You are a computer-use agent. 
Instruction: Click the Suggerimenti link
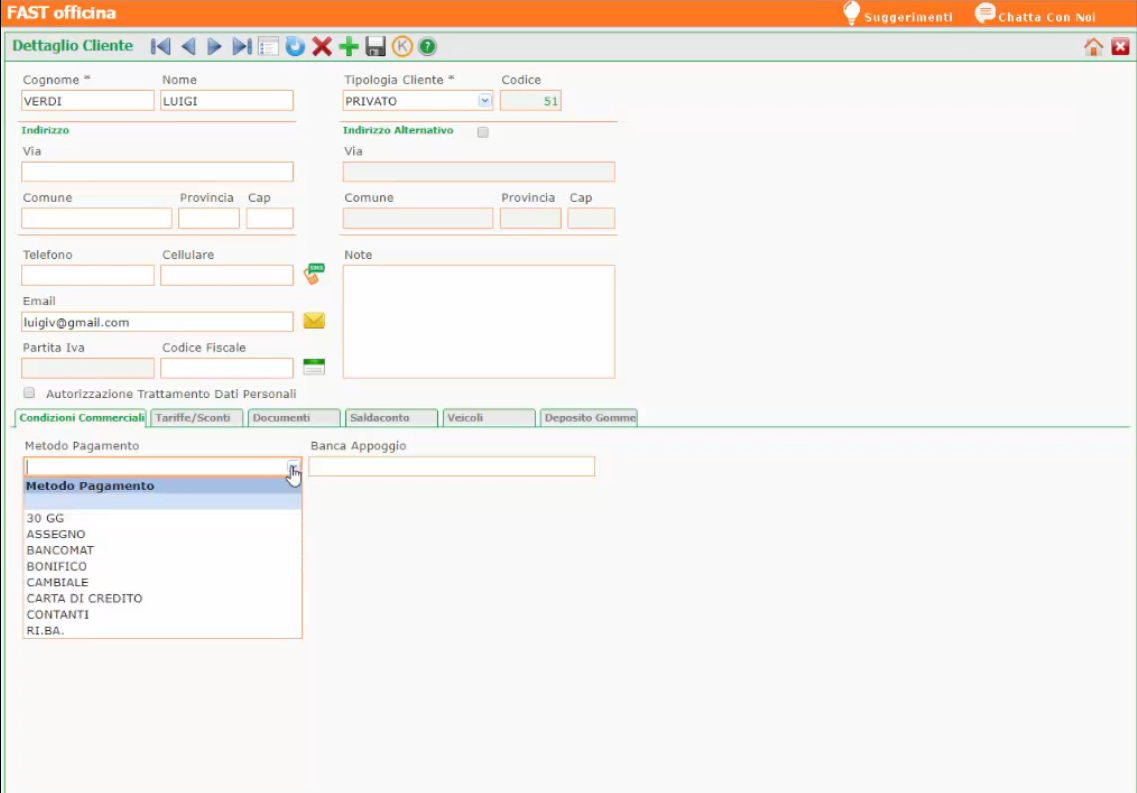pyautogui.click(x=897, y=16)
